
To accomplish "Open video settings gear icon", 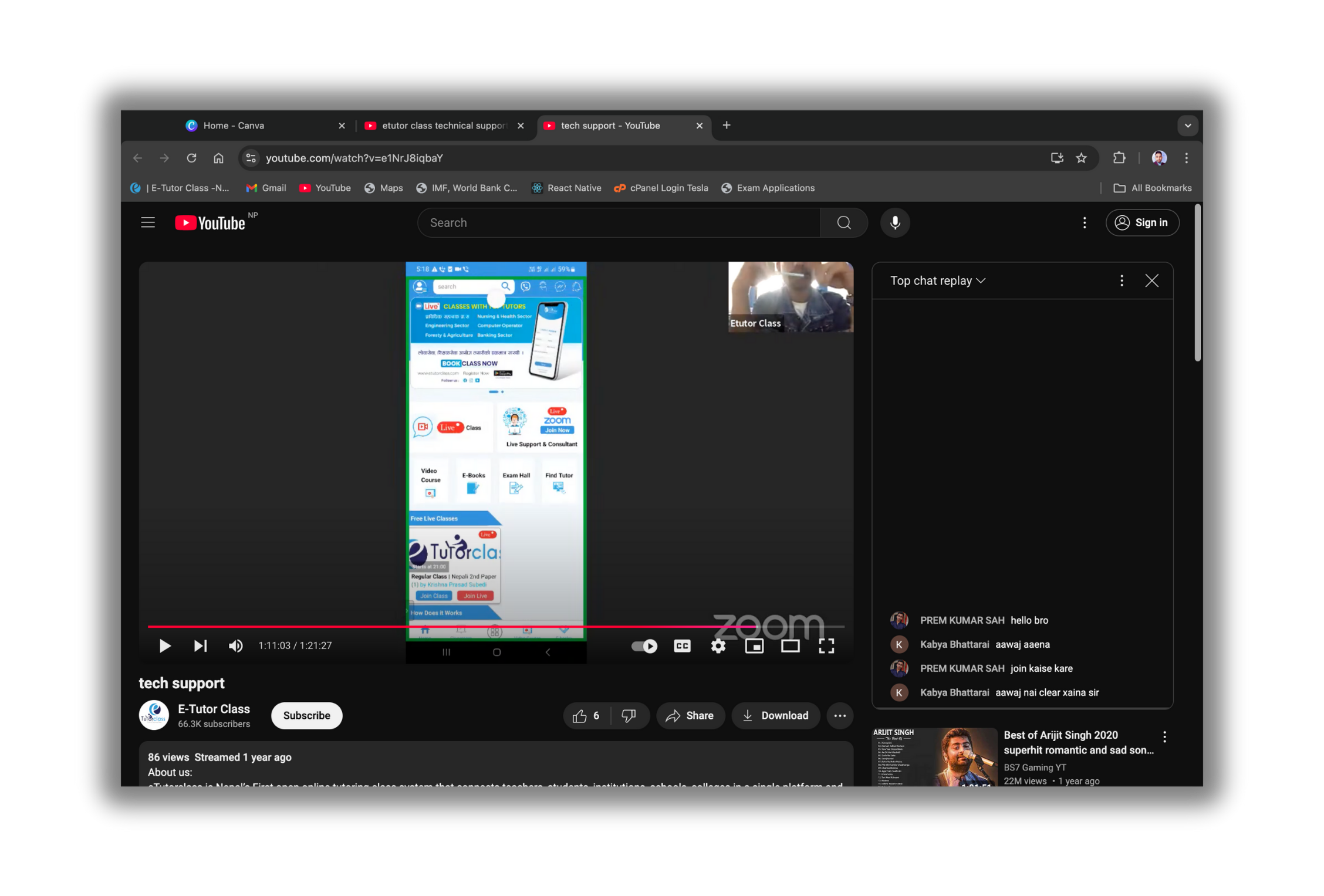I will (718, 646).
